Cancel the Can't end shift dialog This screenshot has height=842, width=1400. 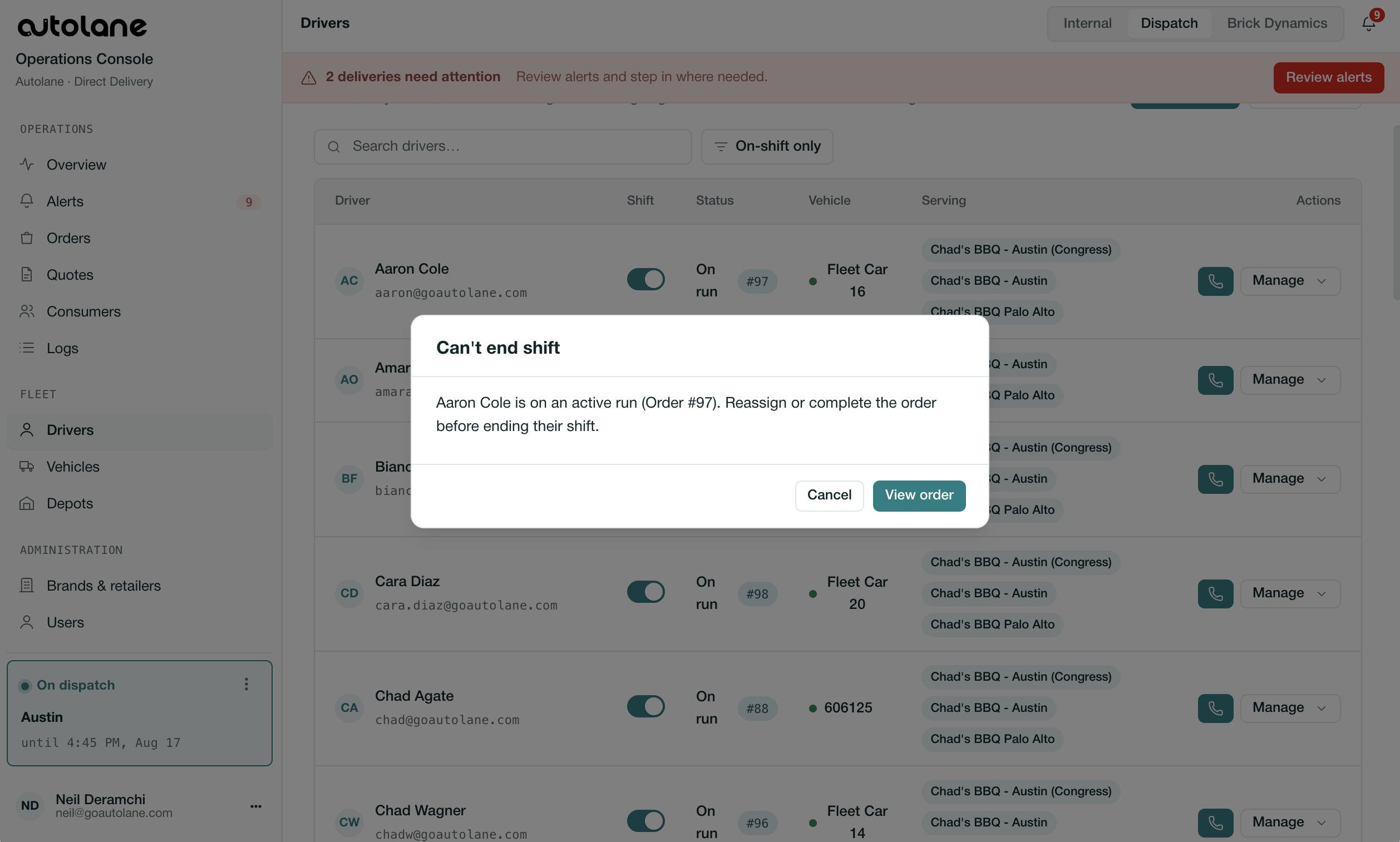coord(829,496)
